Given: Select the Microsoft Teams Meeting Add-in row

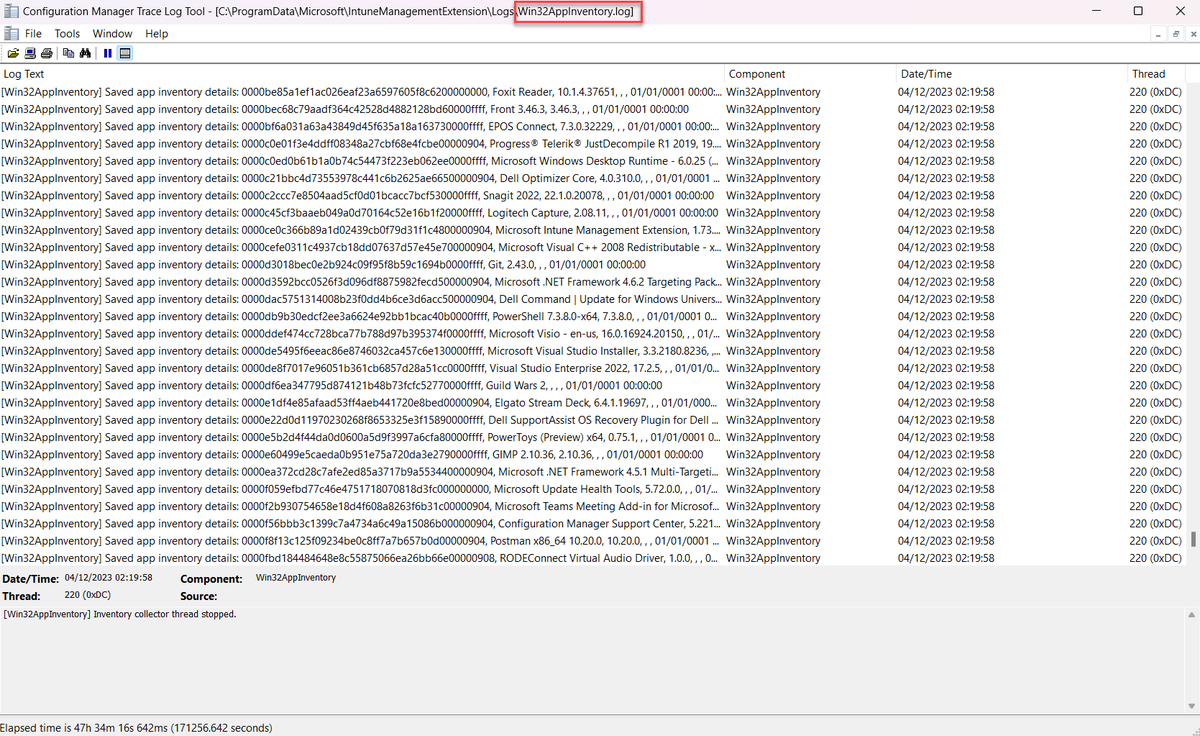Looking at the screenshot, I should [594, 506].
